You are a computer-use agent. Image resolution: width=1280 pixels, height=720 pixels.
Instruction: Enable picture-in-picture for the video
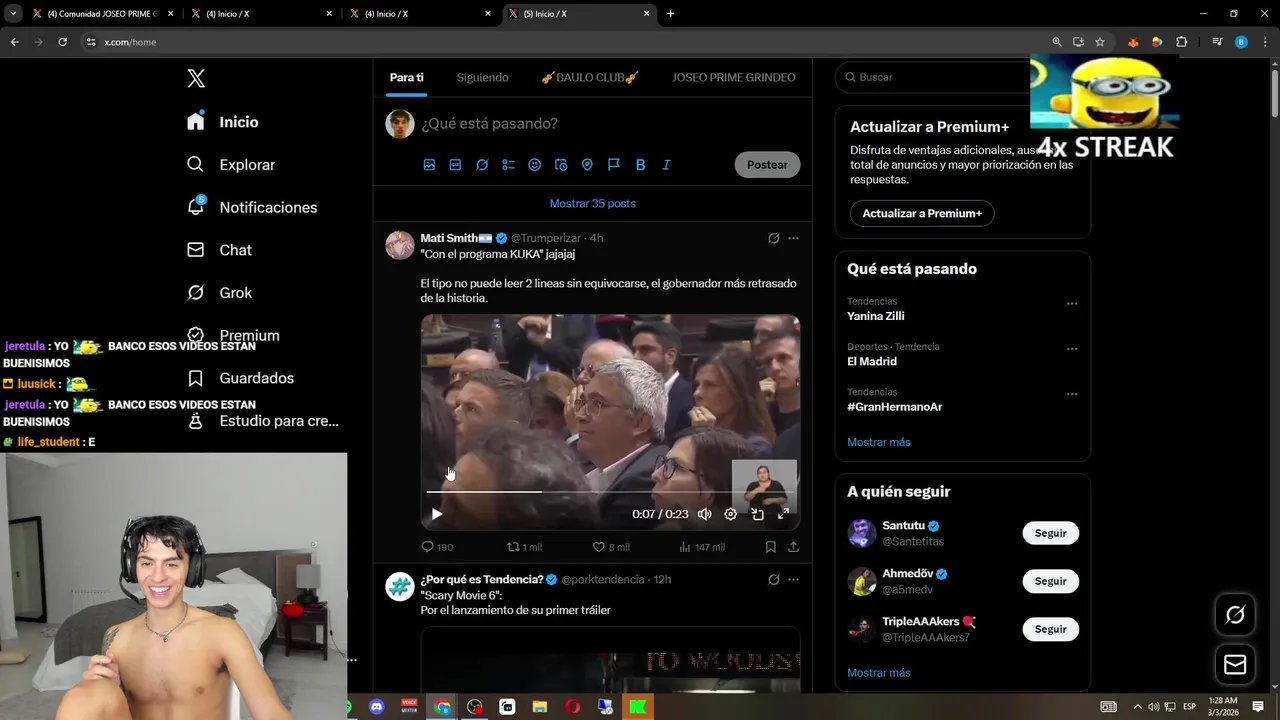click(x=757, y=514)
